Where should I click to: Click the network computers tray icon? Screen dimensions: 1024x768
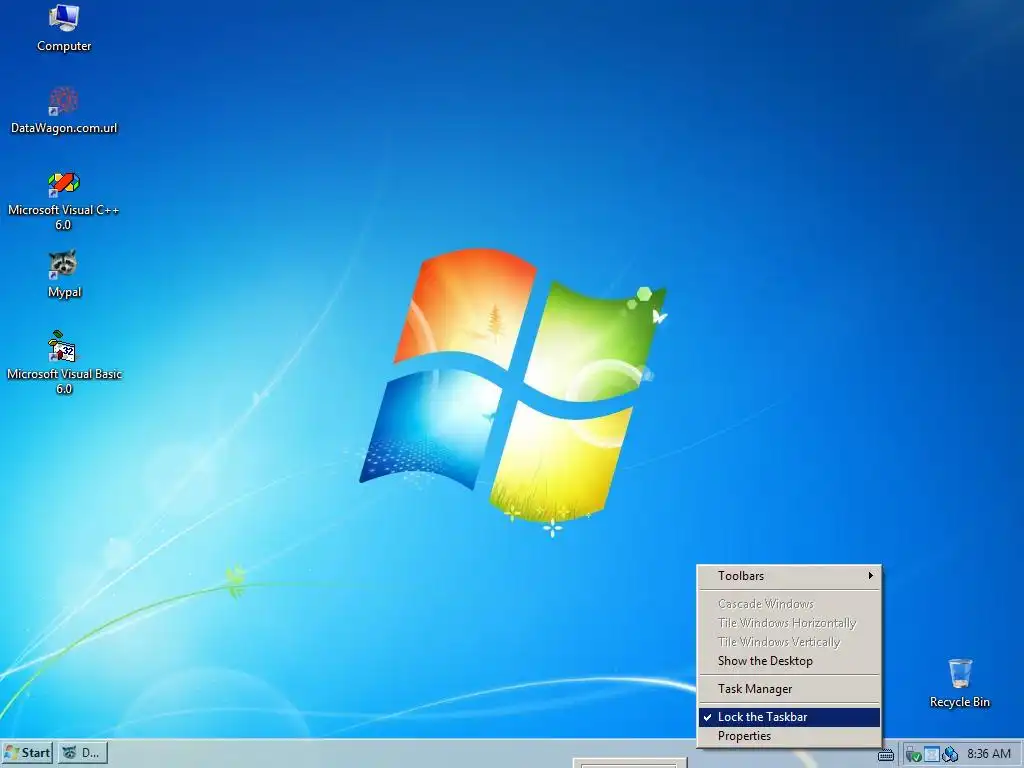coord(950,754)
